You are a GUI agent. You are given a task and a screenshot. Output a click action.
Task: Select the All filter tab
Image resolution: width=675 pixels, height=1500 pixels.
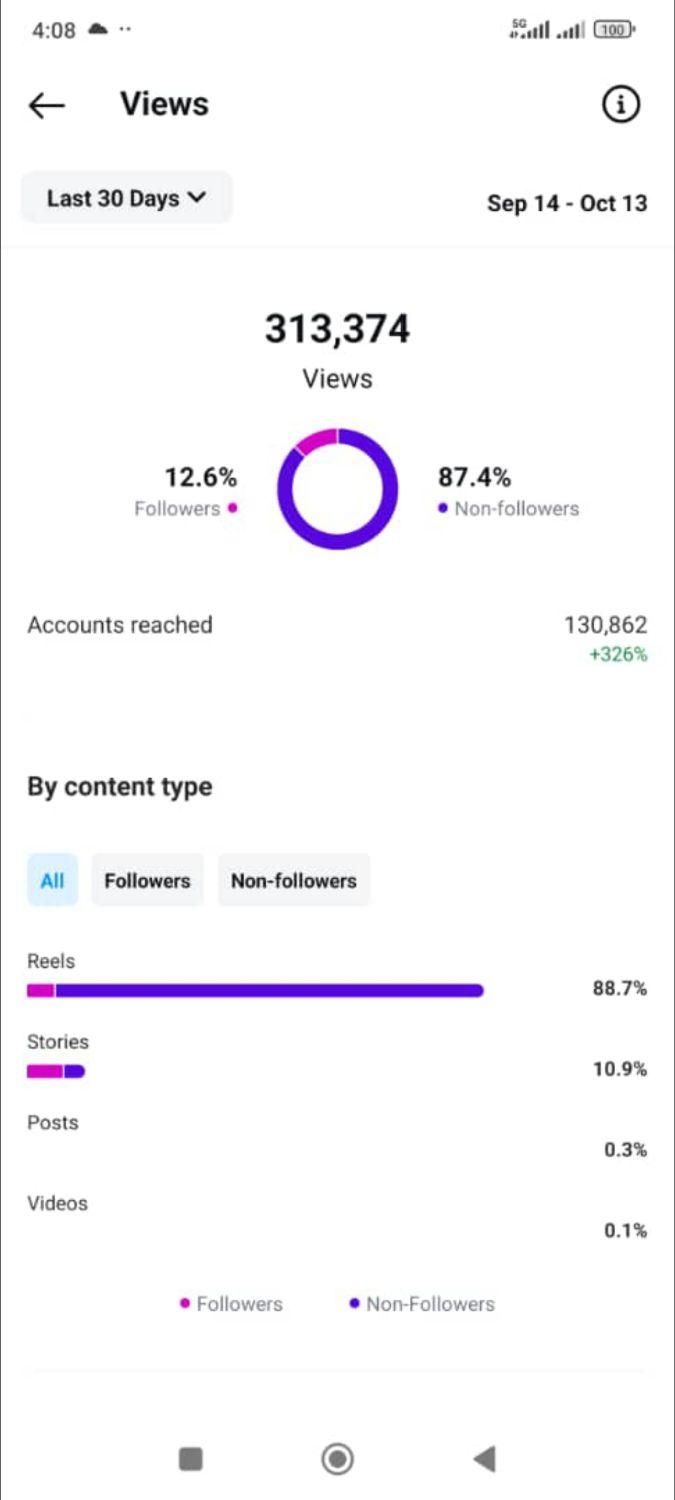[52, 880]
